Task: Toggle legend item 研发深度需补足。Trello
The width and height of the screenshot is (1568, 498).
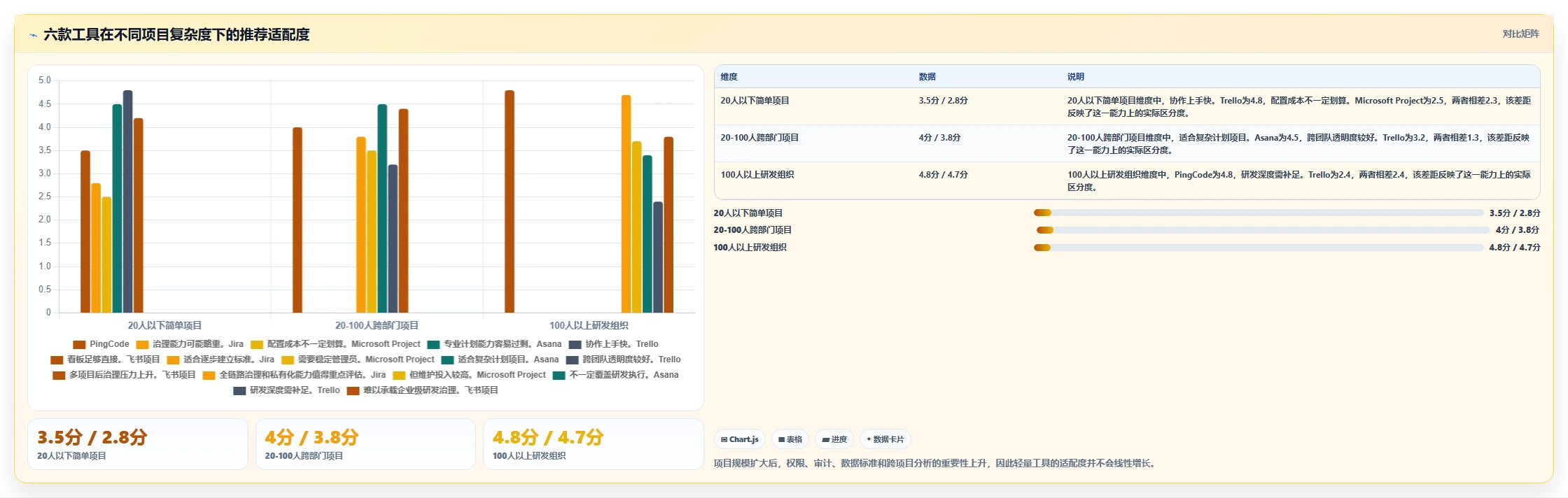Action: pos(286,390)
